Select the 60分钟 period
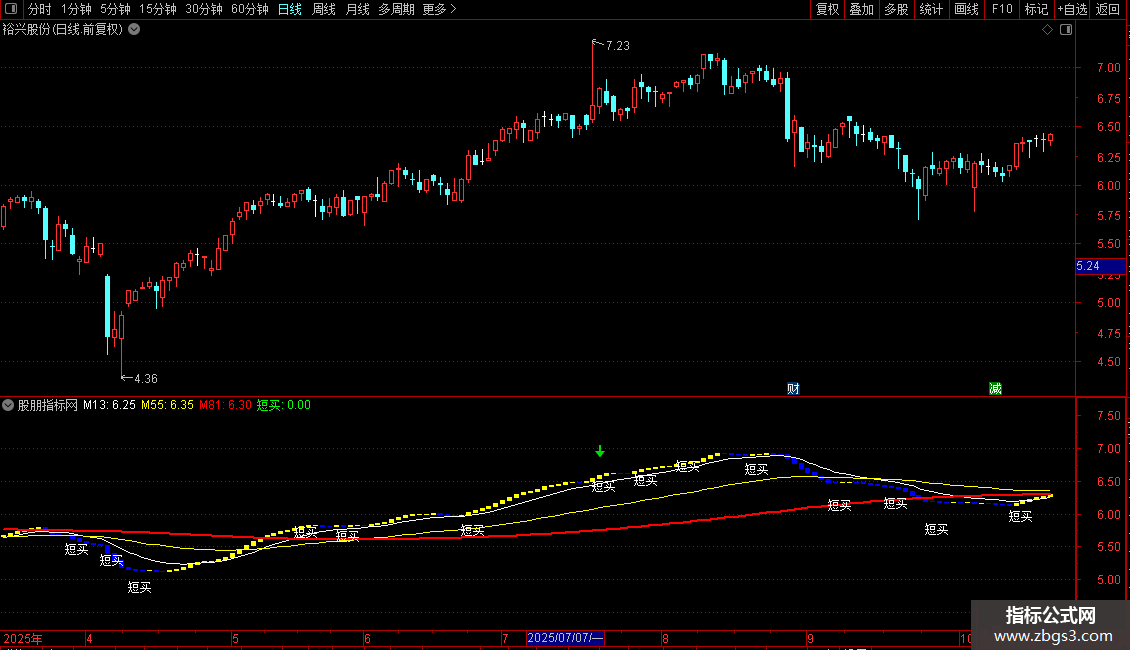The image size is (1130, 650). pyautogui.click(x=250, y=9)
